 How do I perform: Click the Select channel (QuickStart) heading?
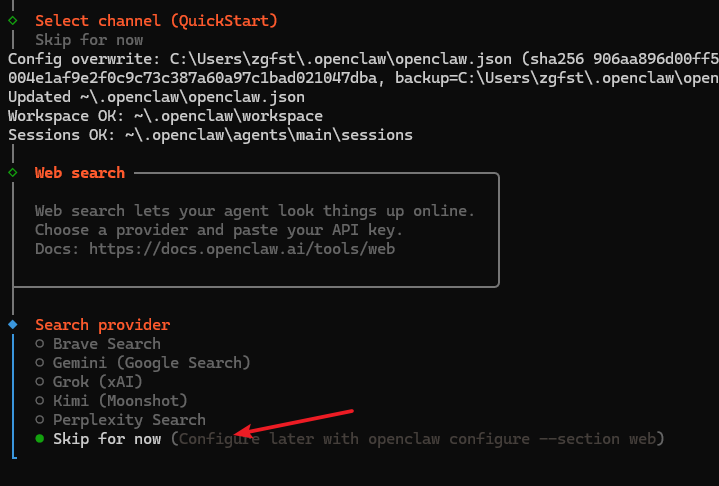(156, 21)
